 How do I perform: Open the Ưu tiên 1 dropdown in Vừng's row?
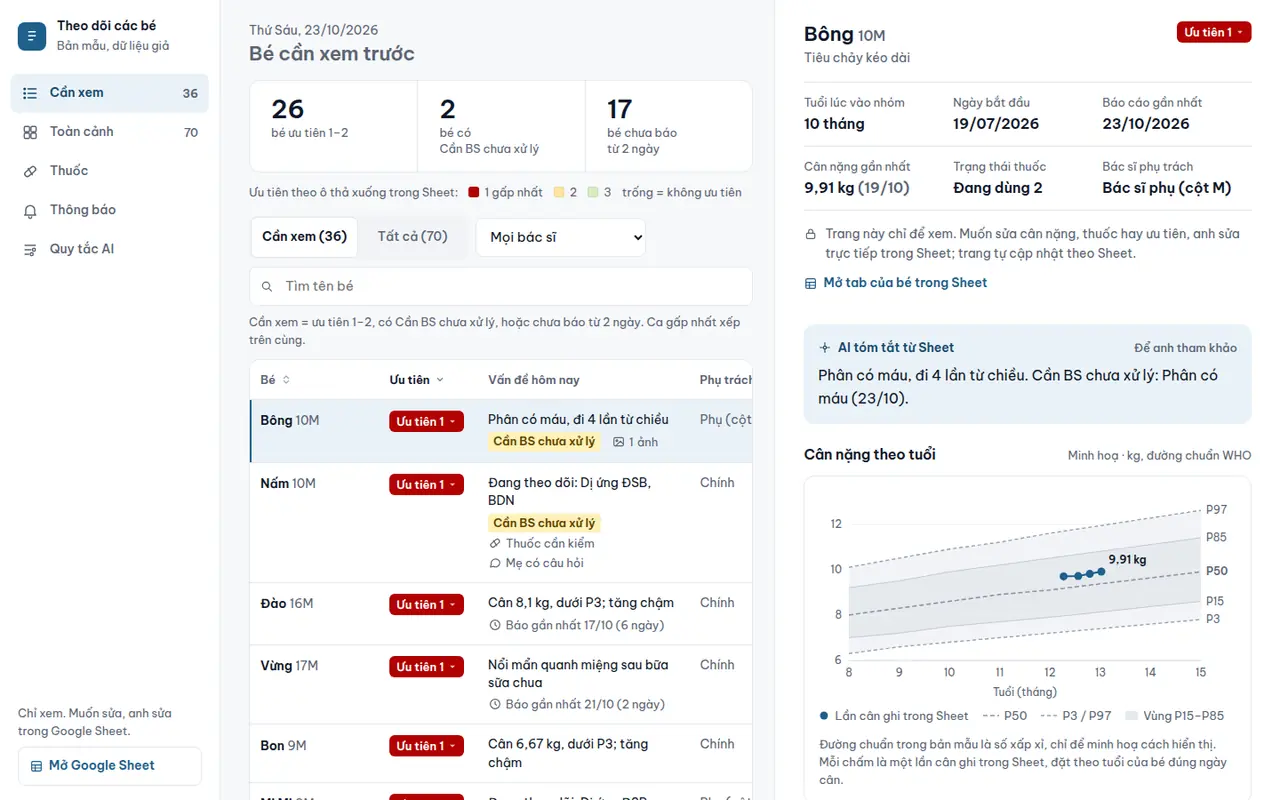click(426, 667)
